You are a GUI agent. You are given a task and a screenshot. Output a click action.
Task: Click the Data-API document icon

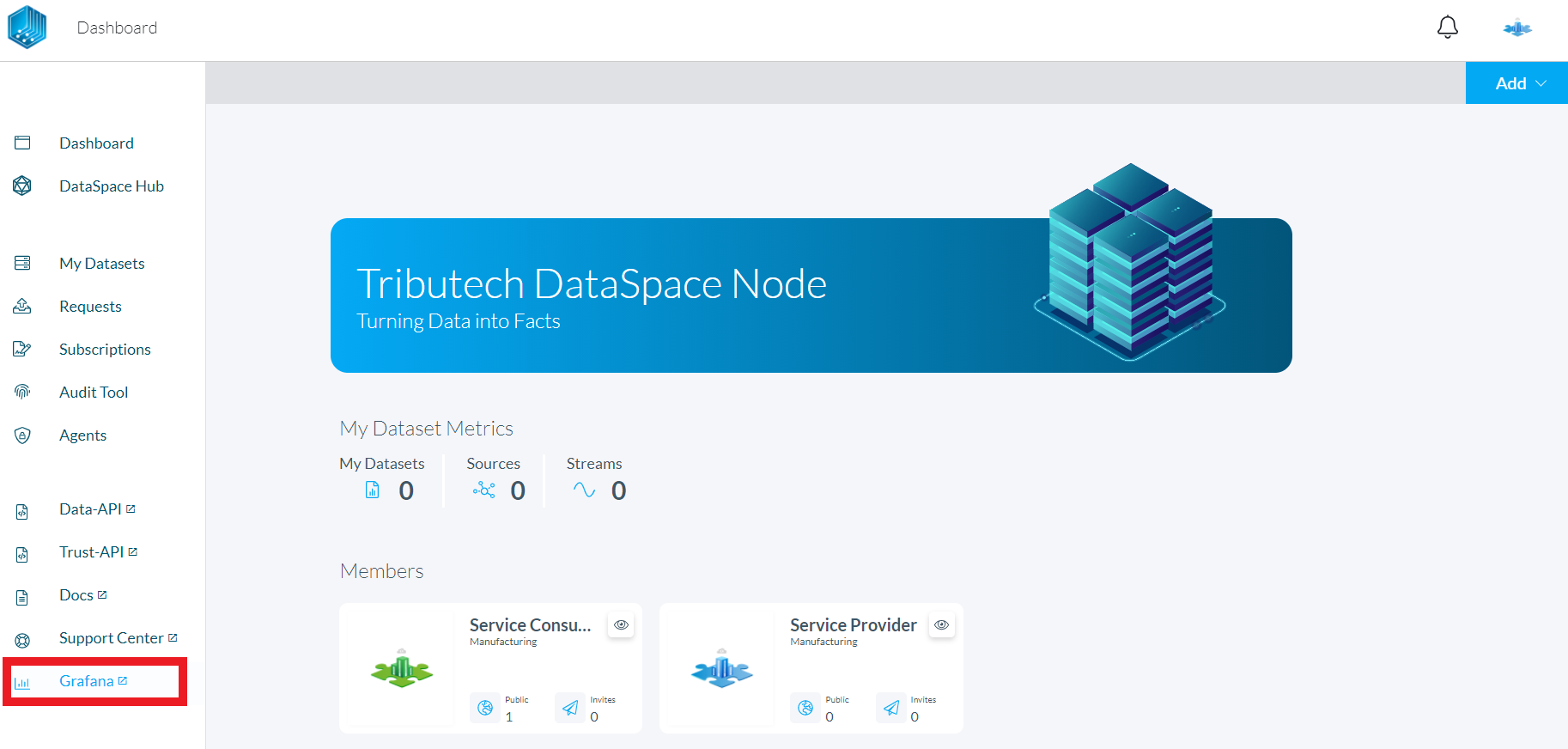pos(22,512)
